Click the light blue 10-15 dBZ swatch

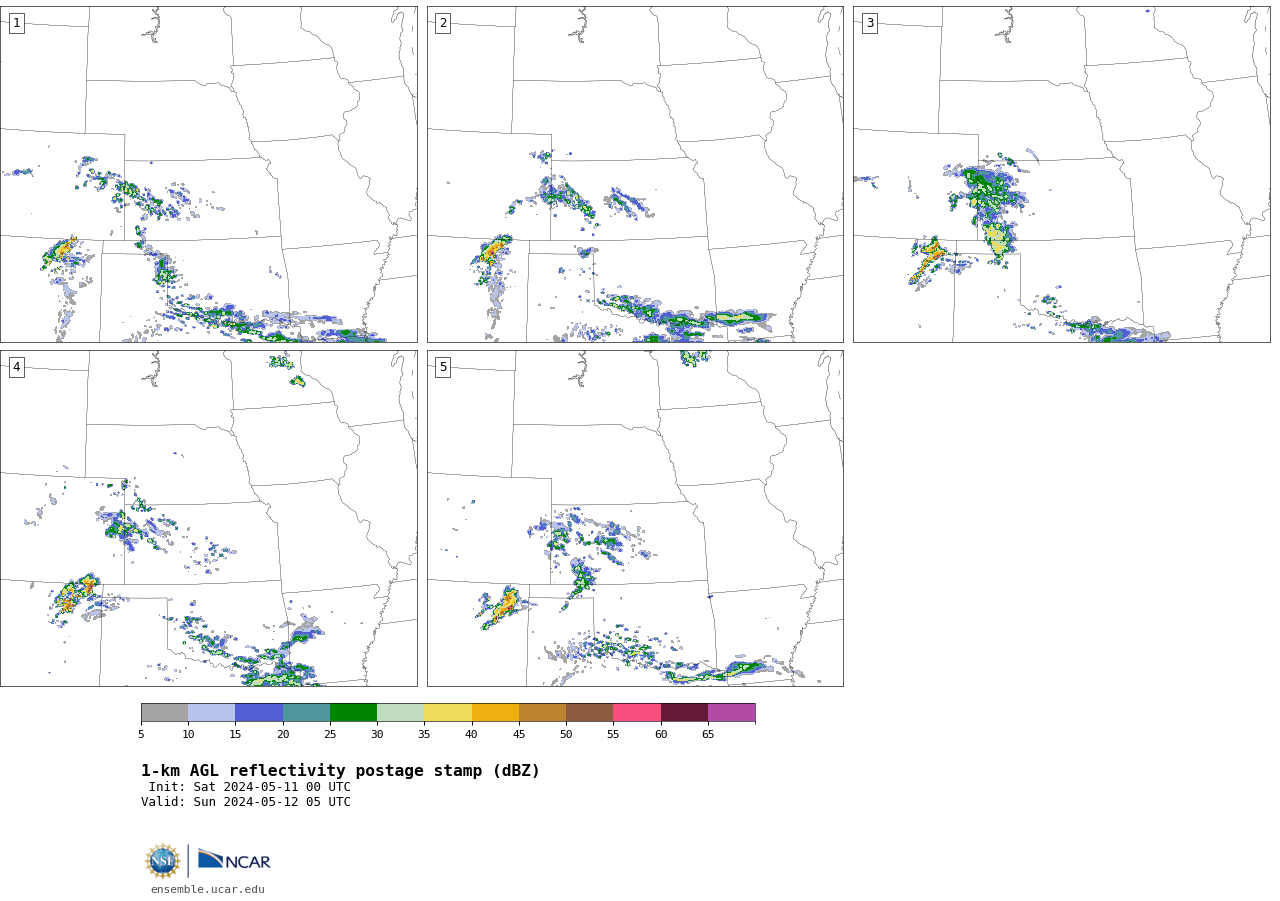211,712
